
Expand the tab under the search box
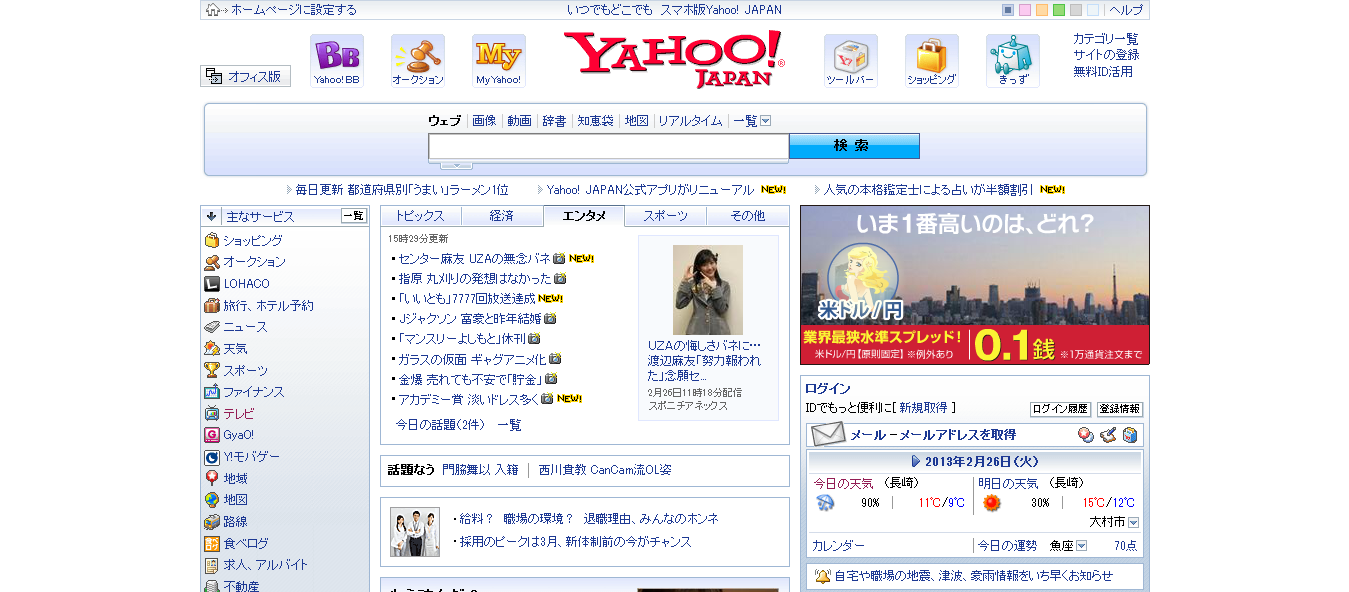(456, 165)
